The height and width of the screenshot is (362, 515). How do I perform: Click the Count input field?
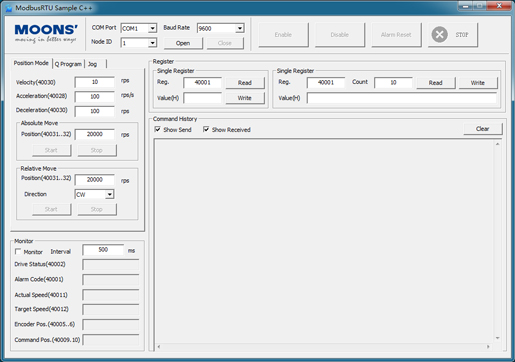click(393, 83)
